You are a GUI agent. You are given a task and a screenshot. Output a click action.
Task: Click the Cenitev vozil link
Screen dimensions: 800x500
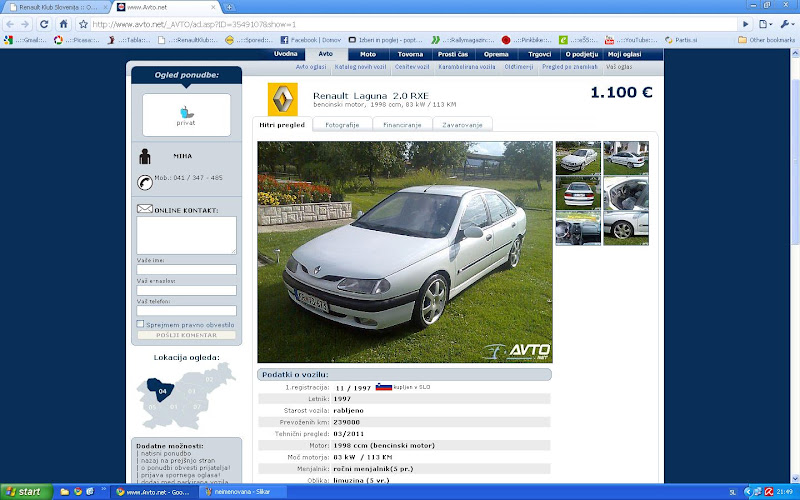(x=412, y=67)
